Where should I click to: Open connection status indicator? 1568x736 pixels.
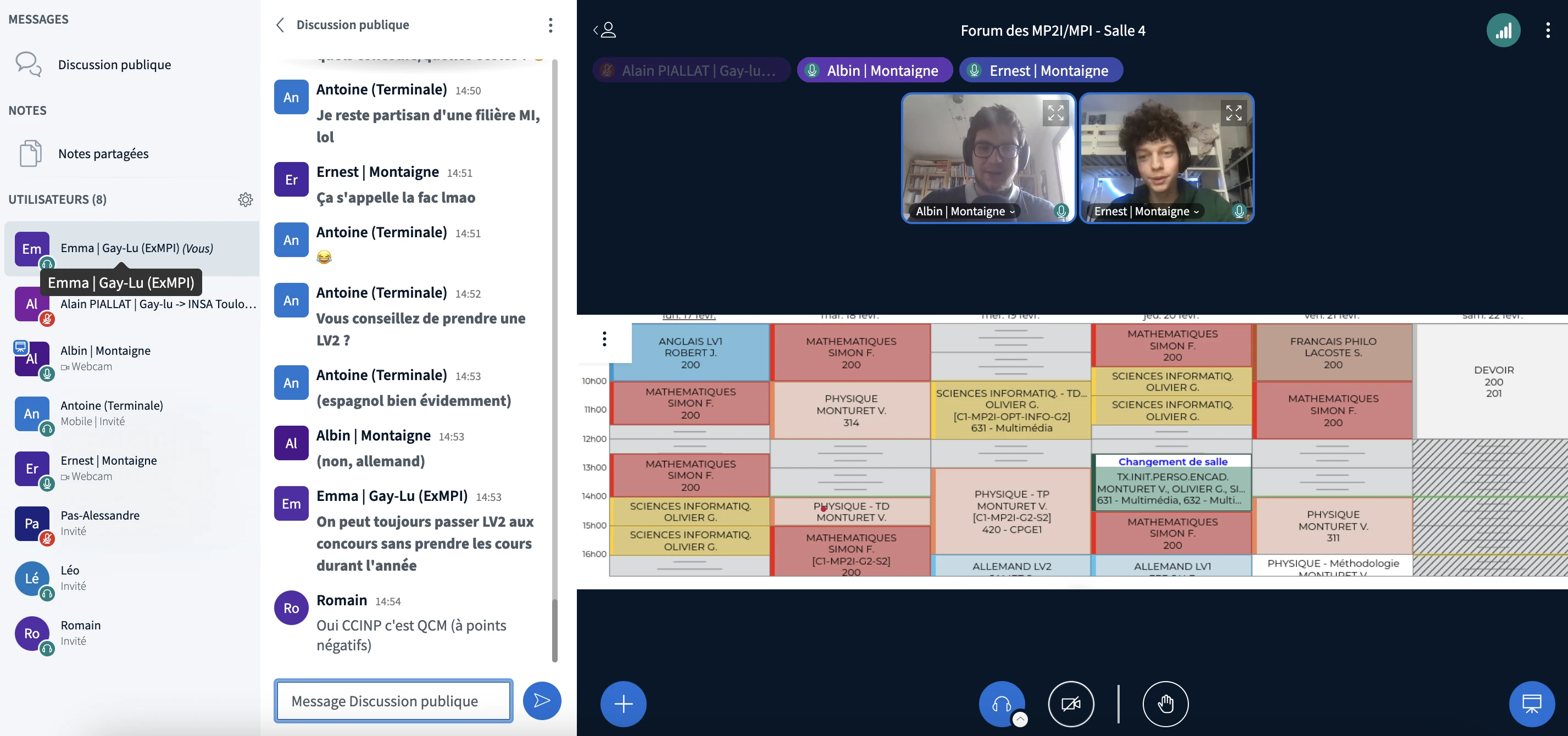pos(1503,30)
